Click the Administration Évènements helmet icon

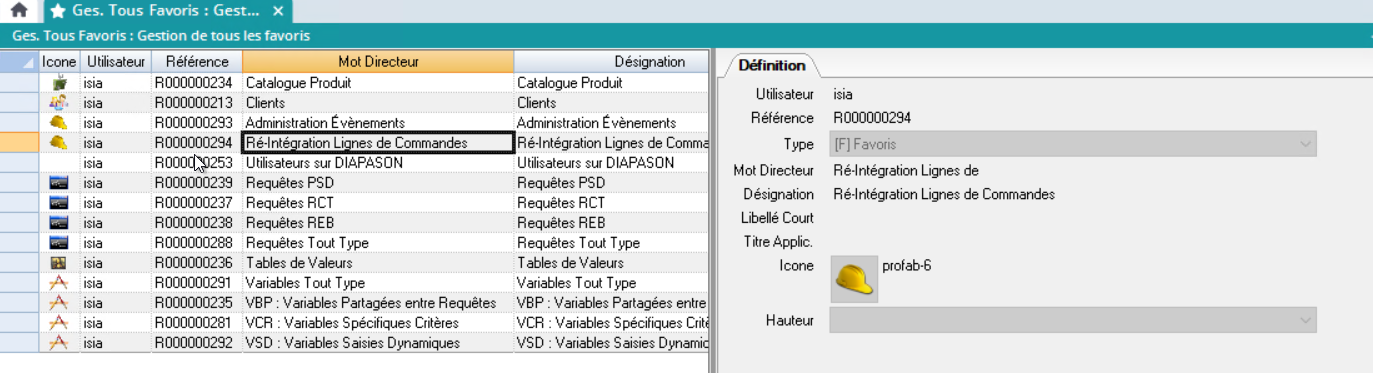(x=59, y=123)
